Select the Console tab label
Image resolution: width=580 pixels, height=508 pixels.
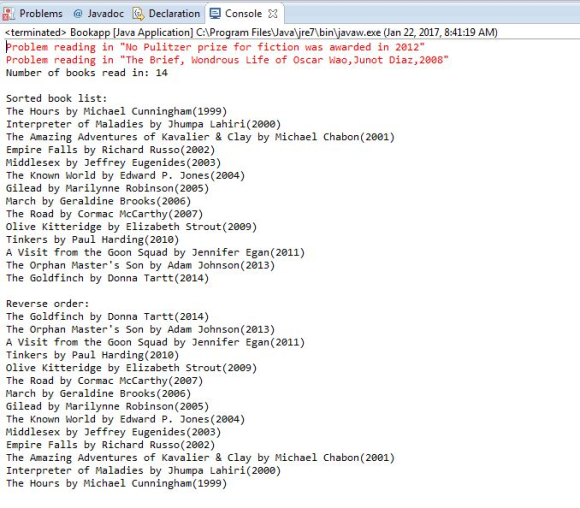(x=243, y=14)
